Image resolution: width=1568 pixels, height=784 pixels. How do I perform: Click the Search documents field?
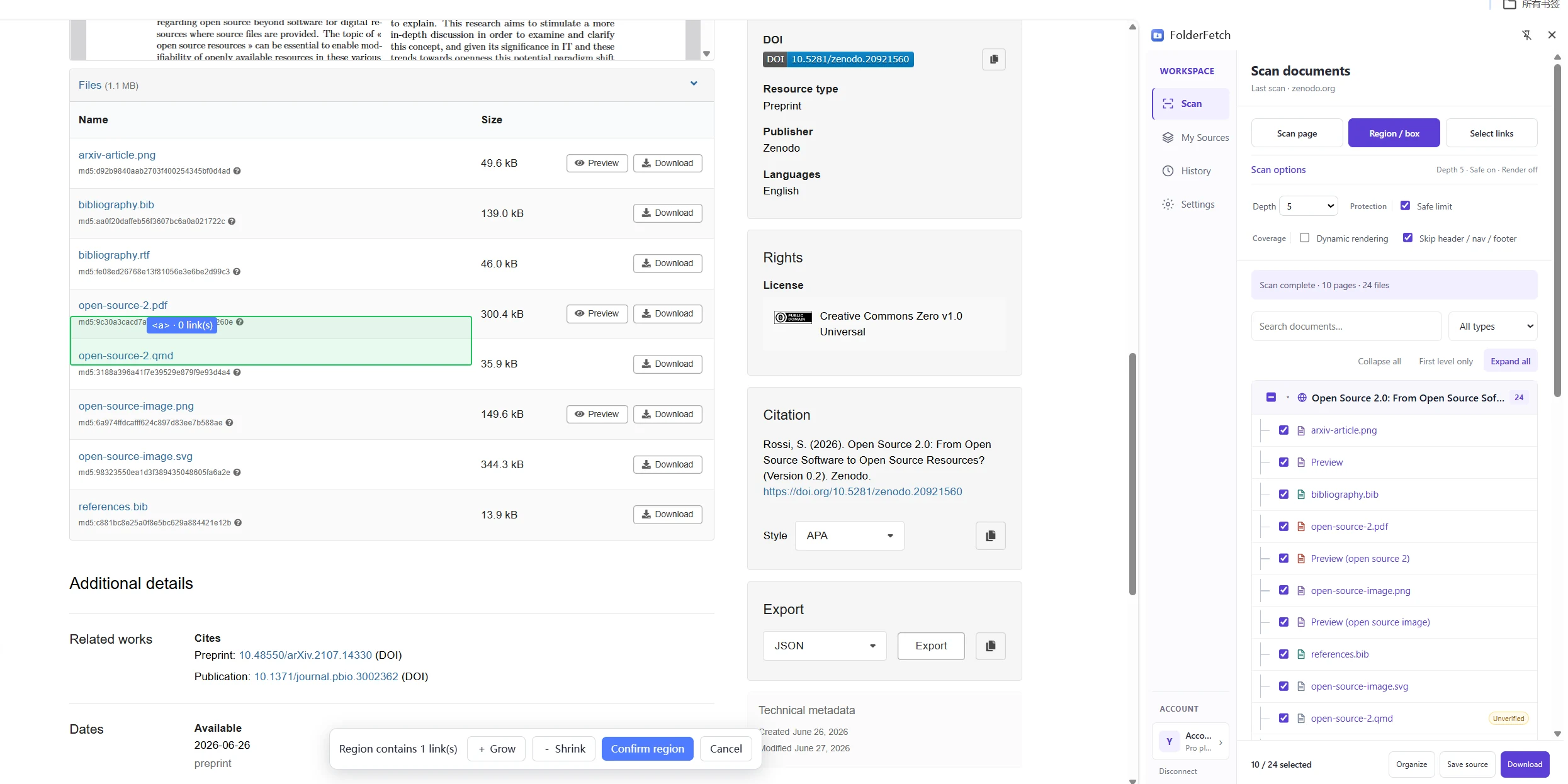(1346, 327)
